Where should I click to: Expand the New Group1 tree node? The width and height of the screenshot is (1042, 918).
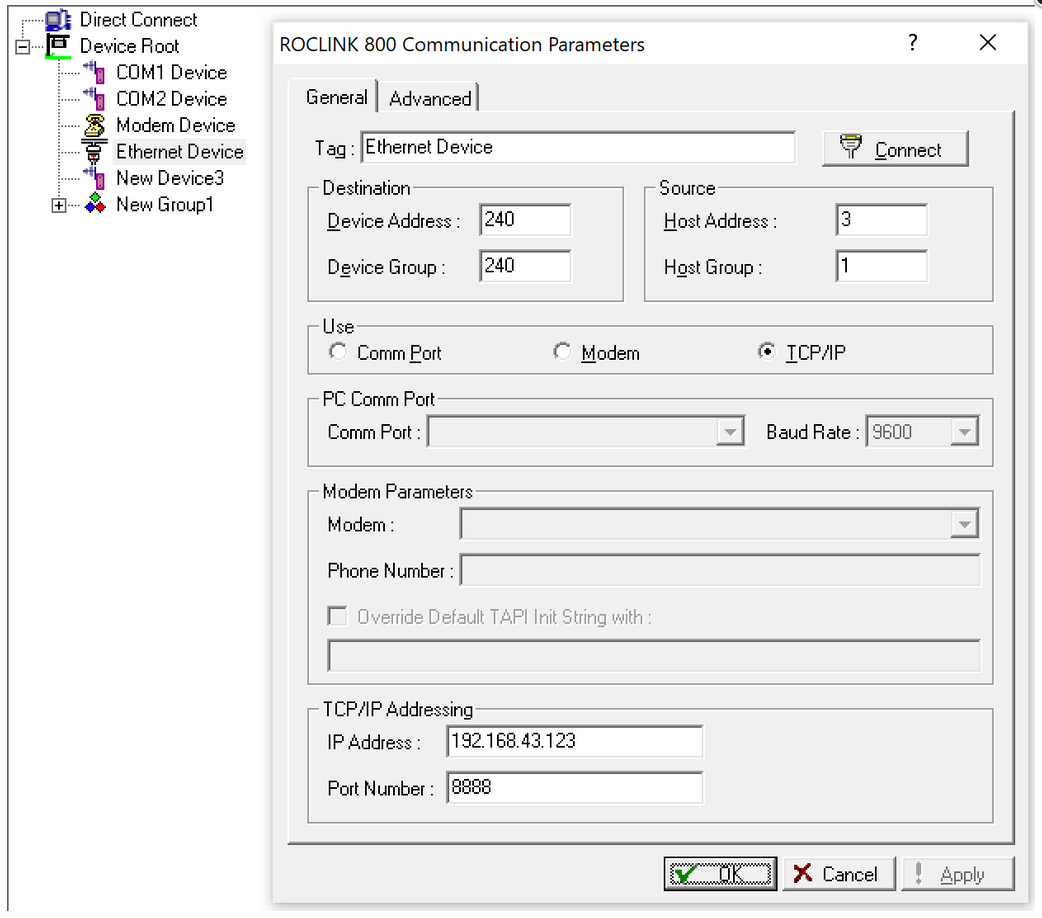point(59,205)
